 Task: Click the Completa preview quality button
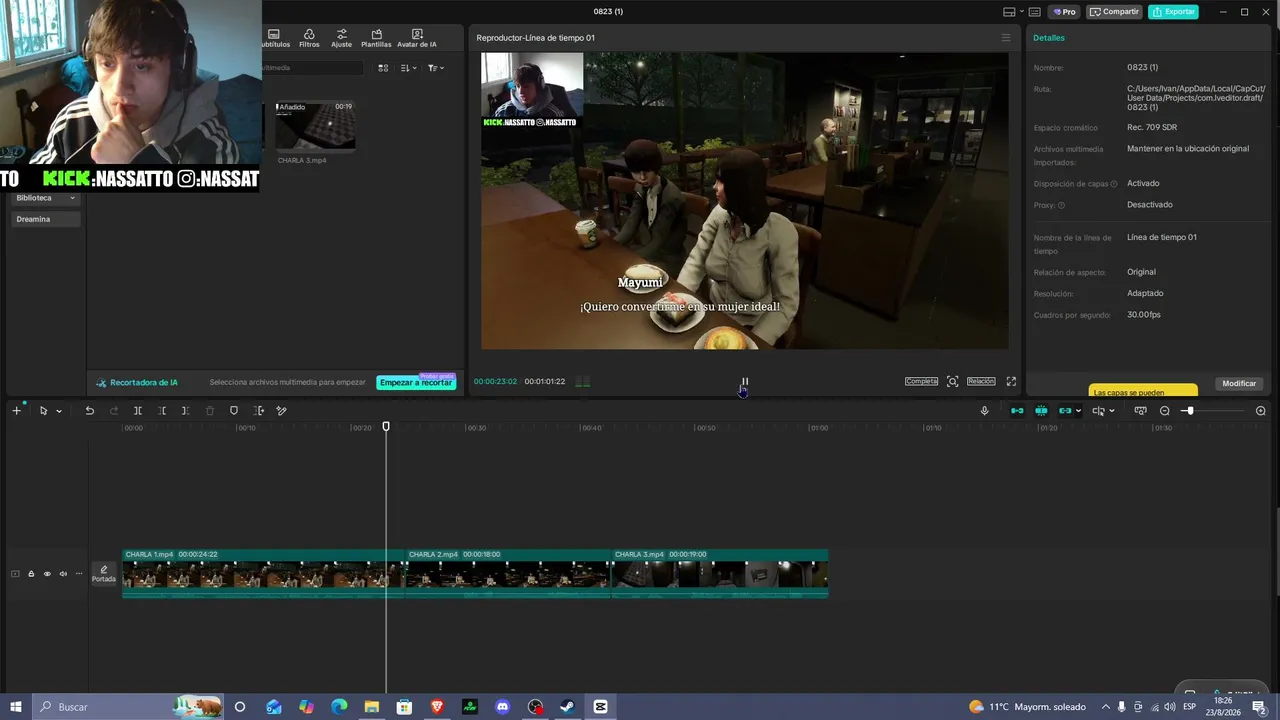(921, 382)
